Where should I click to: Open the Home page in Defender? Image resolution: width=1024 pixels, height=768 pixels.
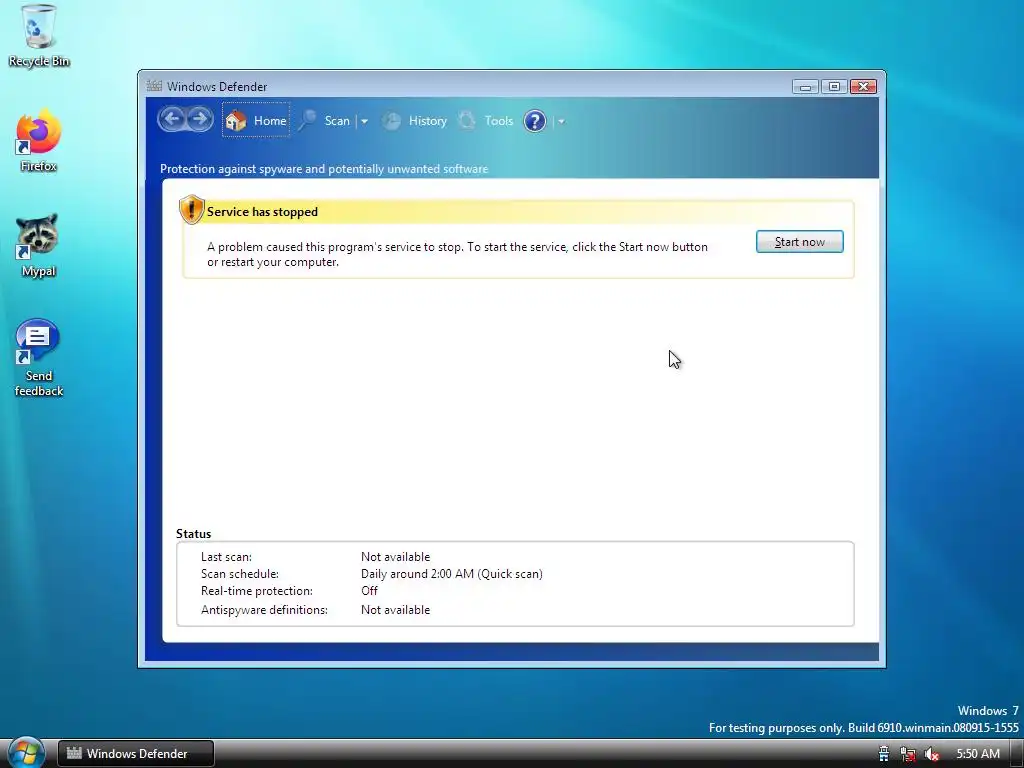point(256,120)
